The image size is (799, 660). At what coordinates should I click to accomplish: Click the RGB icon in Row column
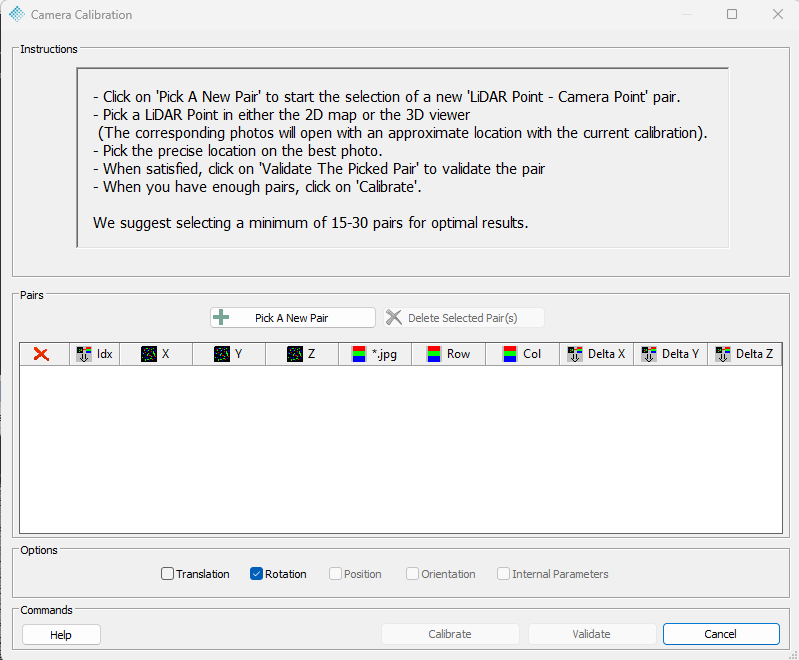pos(434,354)
